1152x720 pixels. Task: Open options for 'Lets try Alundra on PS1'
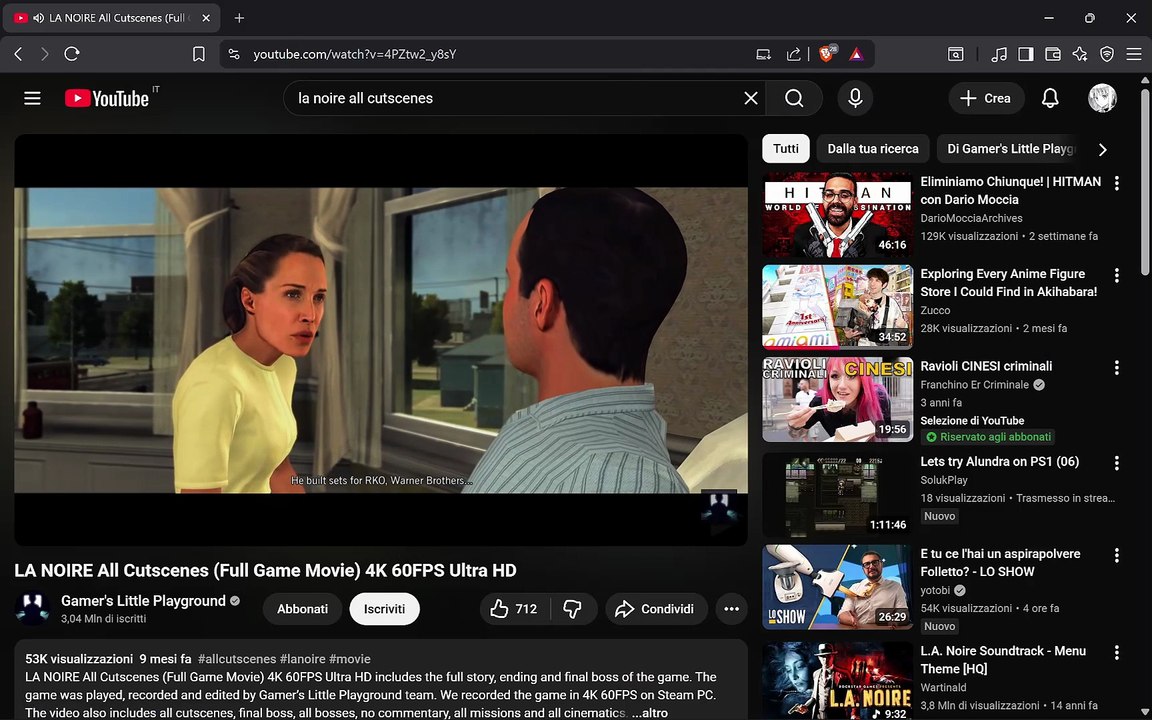(x=1117, y=463)
